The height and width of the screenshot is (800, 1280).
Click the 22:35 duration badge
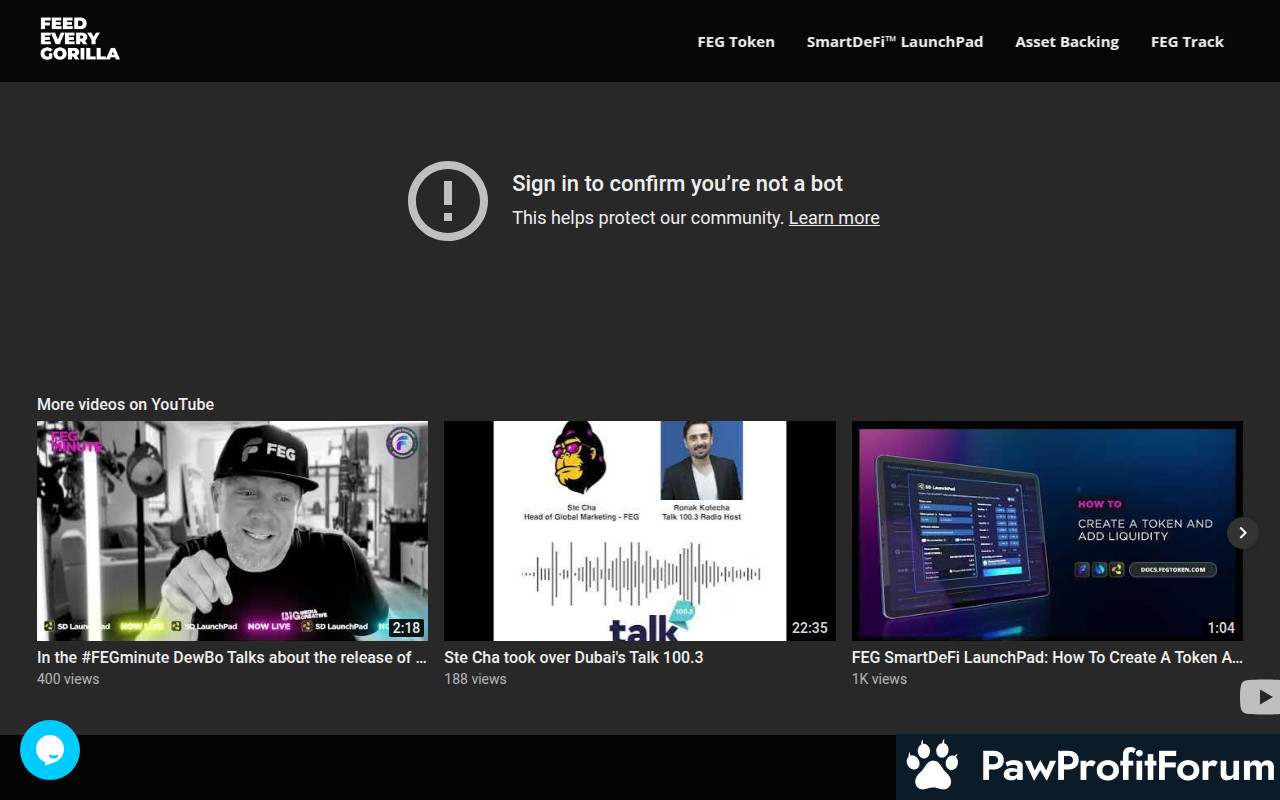click(809, 628)
